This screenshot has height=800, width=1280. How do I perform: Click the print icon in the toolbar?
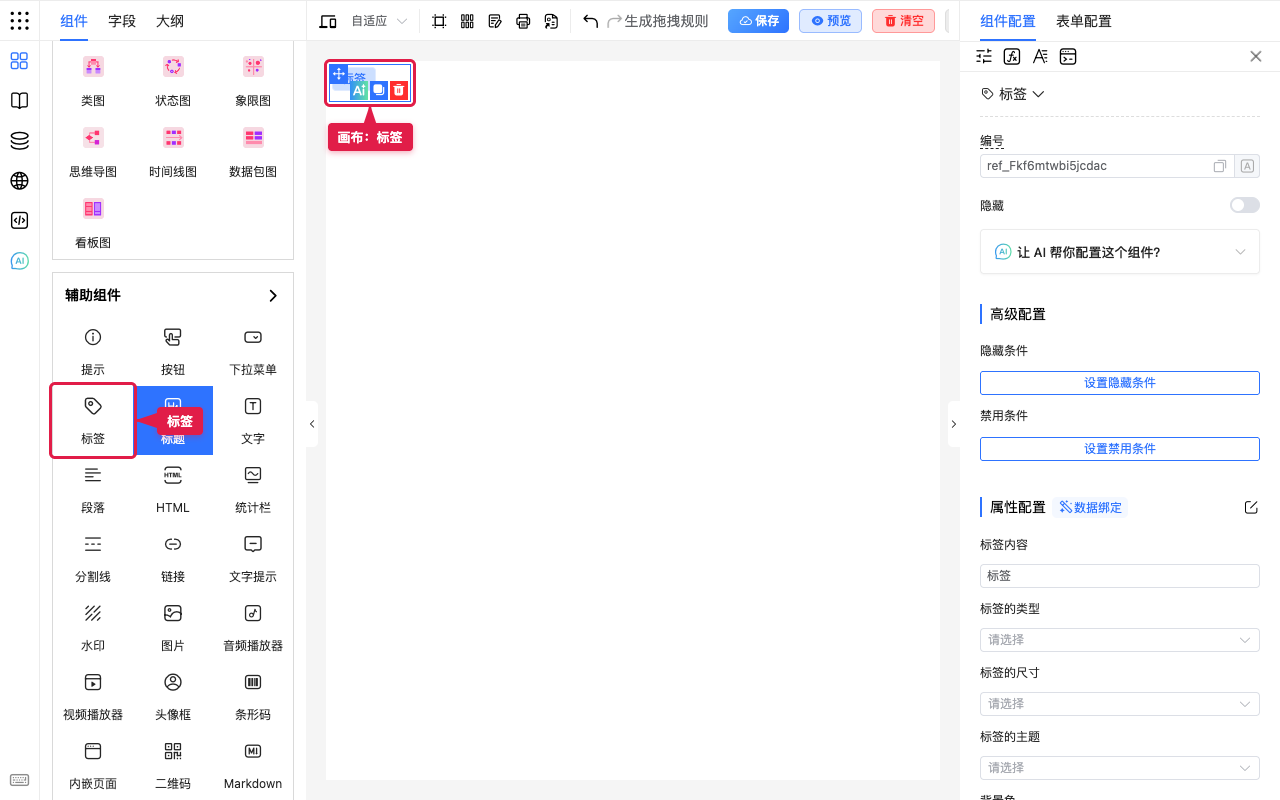pos(523,21)
